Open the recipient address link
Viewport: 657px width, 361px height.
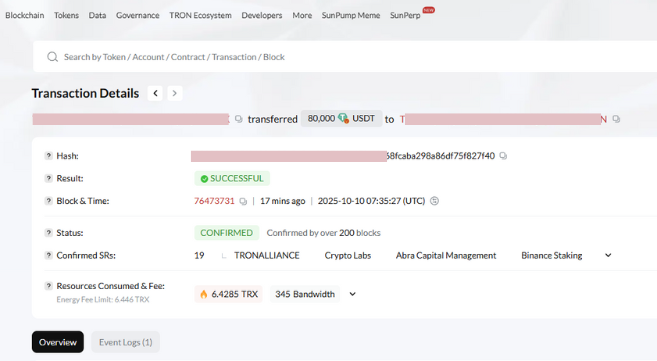point(503,119)
